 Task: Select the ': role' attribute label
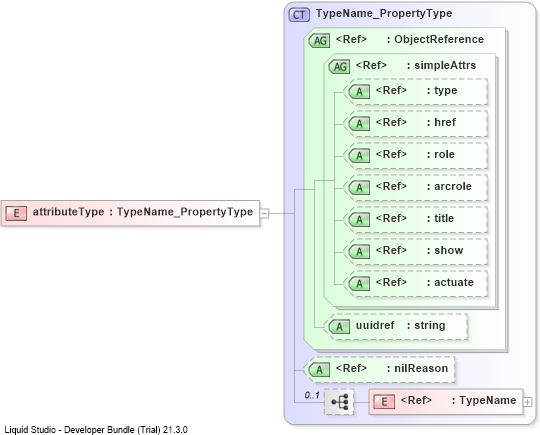click(441, 154)
